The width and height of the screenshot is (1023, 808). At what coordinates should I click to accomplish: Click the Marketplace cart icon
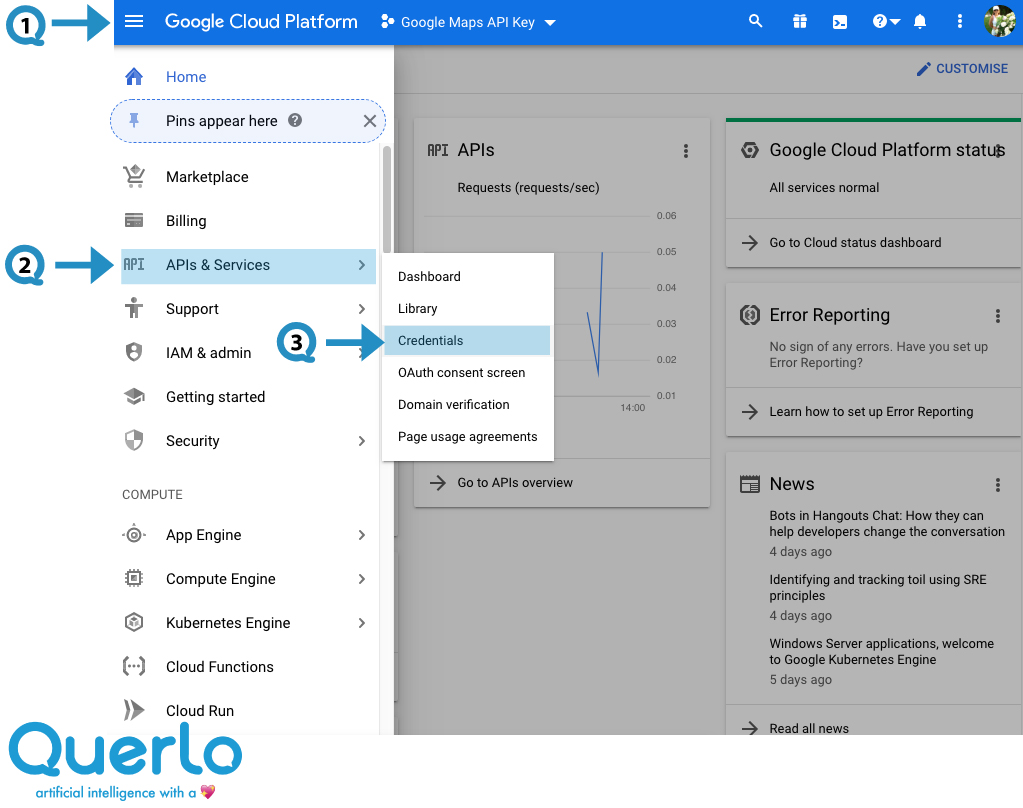point(134,176)
